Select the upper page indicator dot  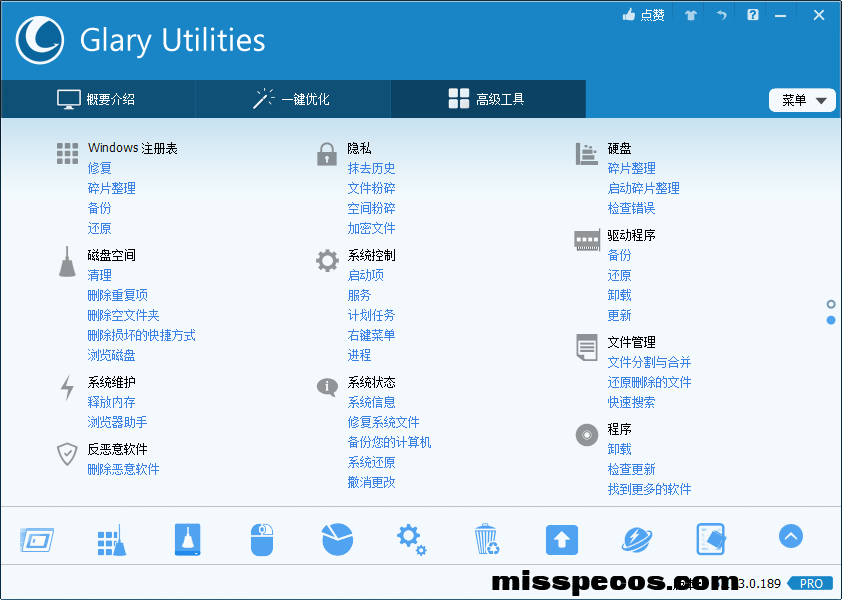tap(831, 304)
